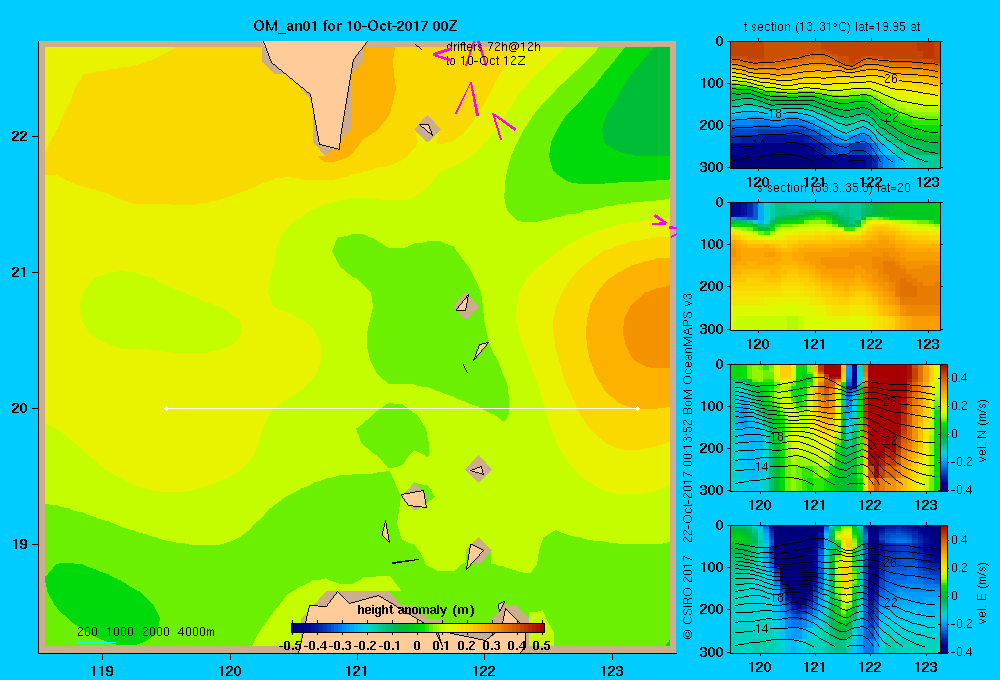Click the "t section (13..31°C) lat=19.95" title
Image resolution: width=1000 pixels, height=680 pixels.
click(832, 27)
